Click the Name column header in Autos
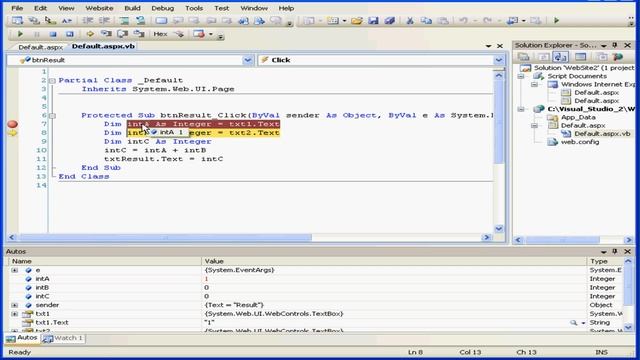The height and width of the screenshot is (360, 640). [x=105, y=261]
